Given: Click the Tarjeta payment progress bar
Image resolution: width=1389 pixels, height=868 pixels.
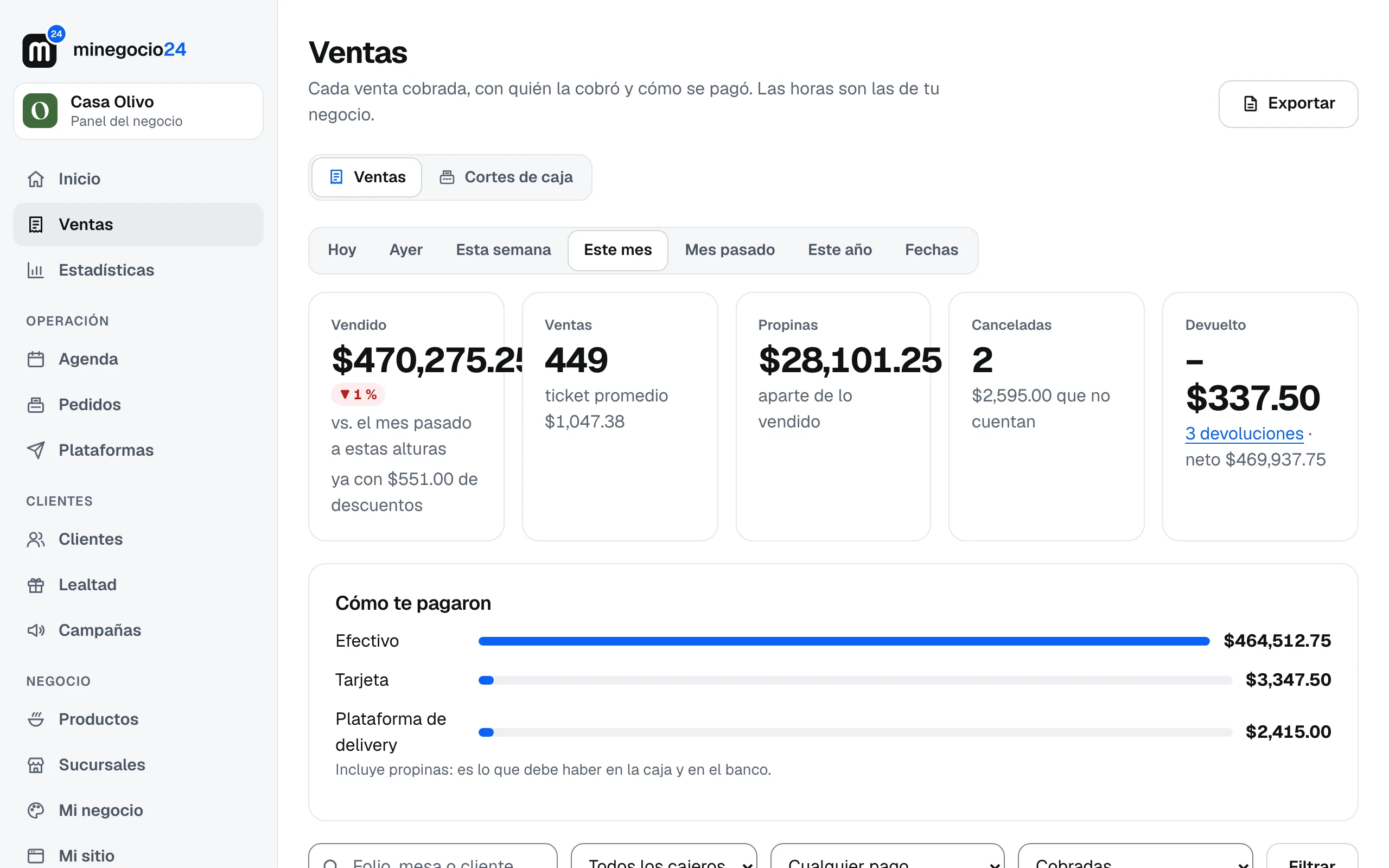Looking at the screenshot, I should click(x=855, y=680).
